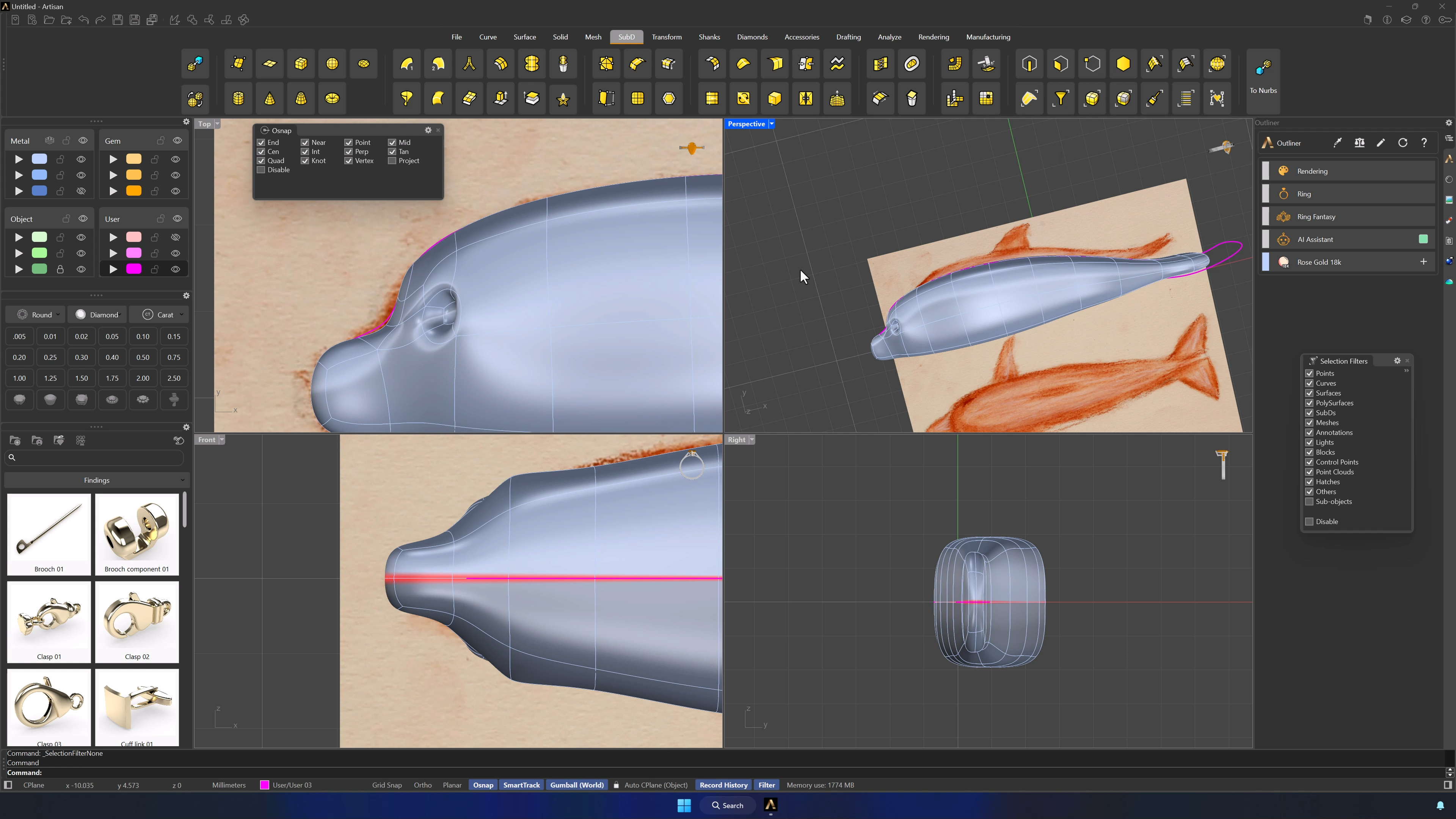Screen dimensions: 1456x819
Task: Click the undo arrow in top toolbar
Action: point(84,20)
